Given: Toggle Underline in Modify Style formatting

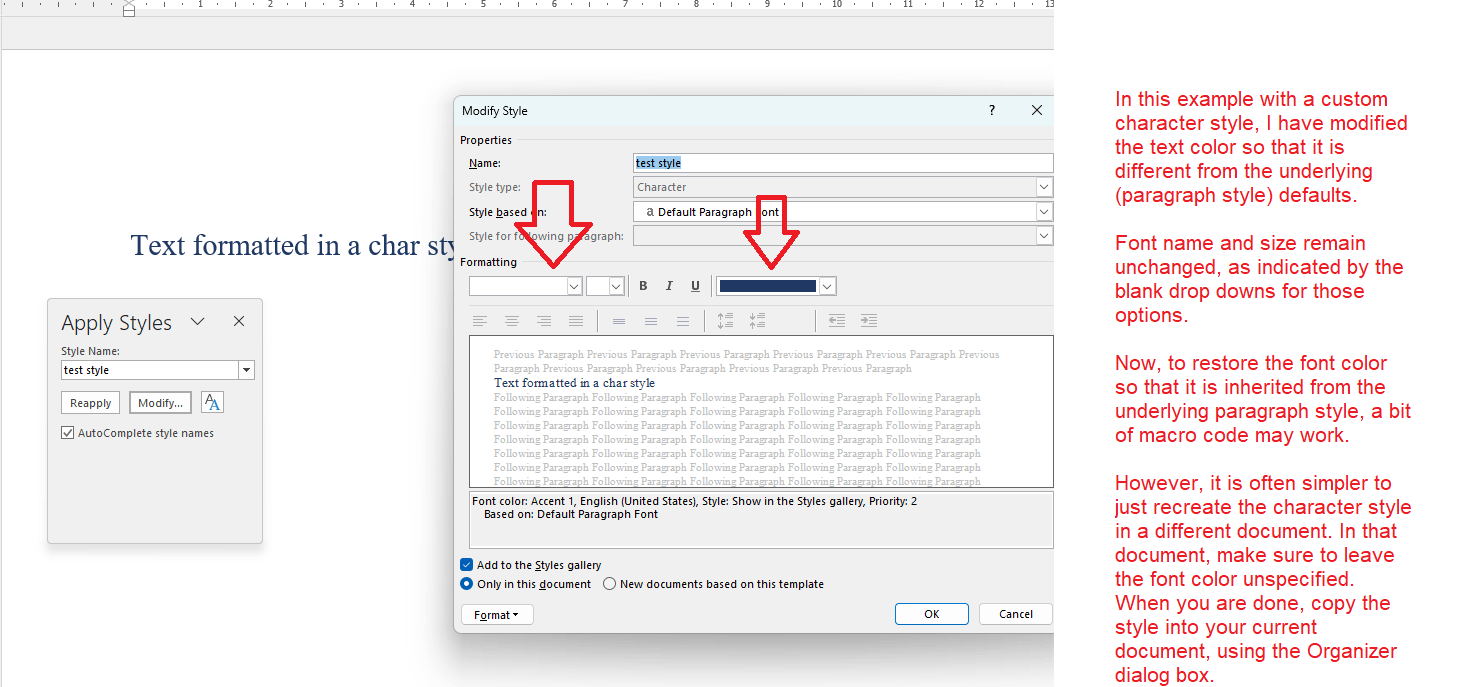Looking at the screenshot, I should pyautogui.click(x=696, y=286).
